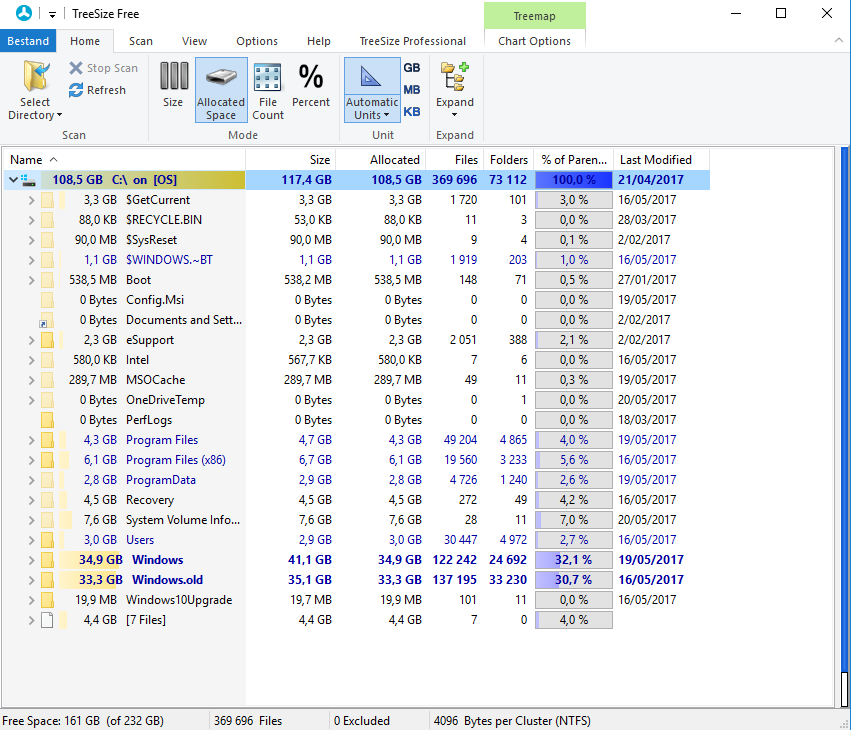Screen dimensions: 851x730
Task: Expand the [7 Files] node
Action: [x=31, y=620]
